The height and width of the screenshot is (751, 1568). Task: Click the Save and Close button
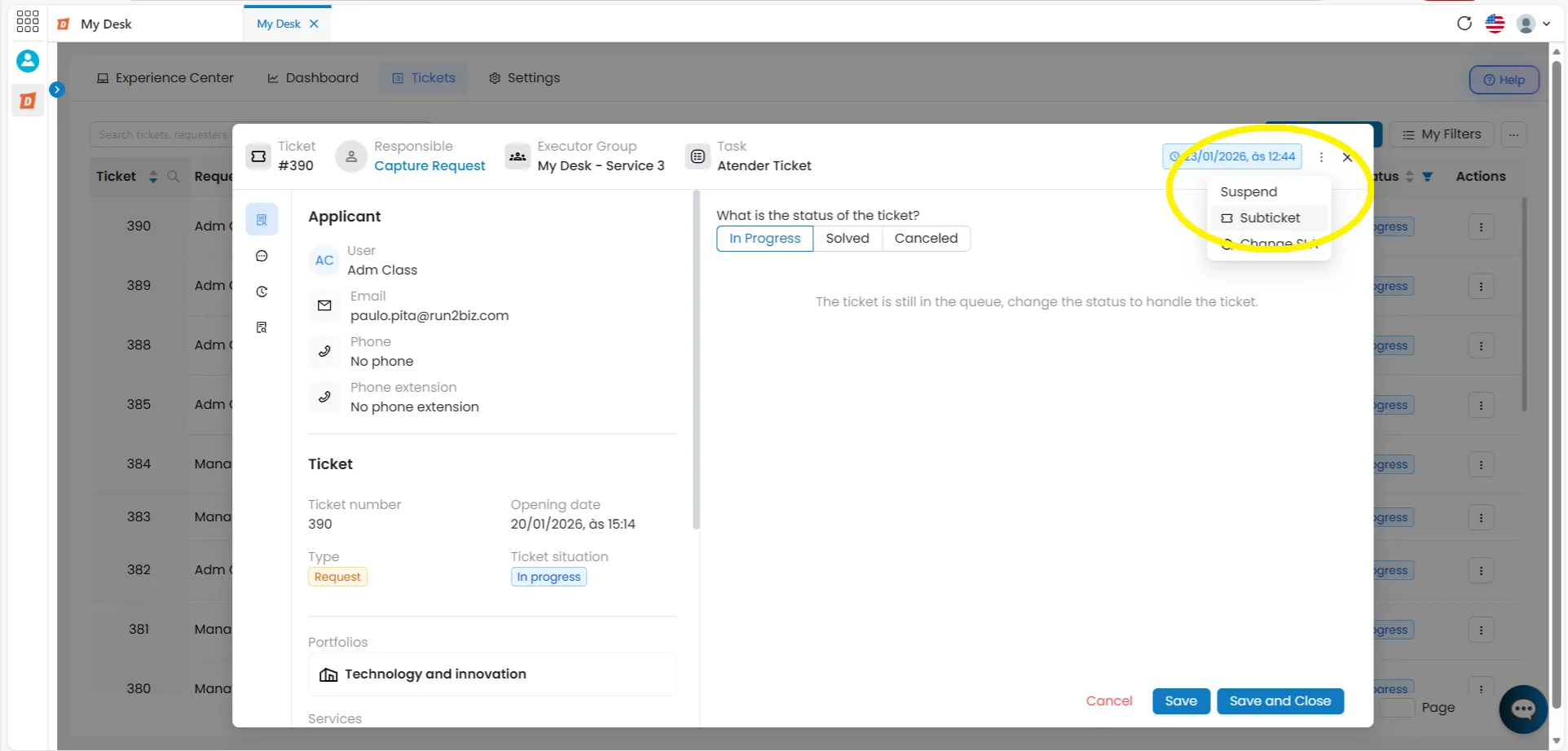(1280, 701)
